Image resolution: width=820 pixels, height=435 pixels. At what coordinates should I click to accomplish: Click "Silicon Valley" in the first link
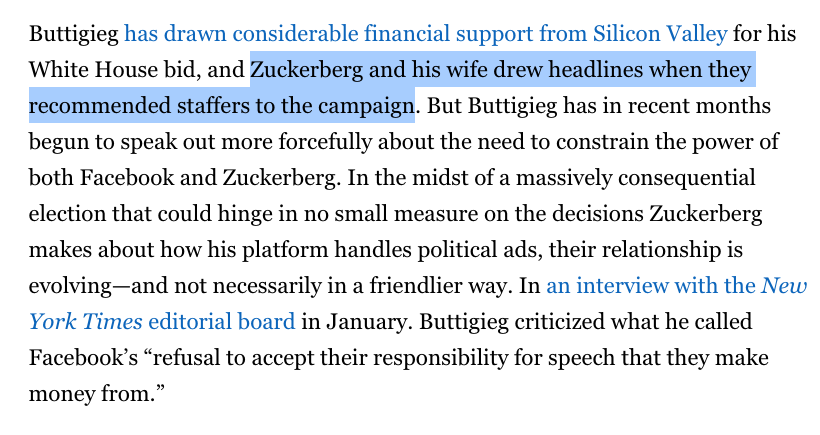pyautogui.click(x=660, y=34)
